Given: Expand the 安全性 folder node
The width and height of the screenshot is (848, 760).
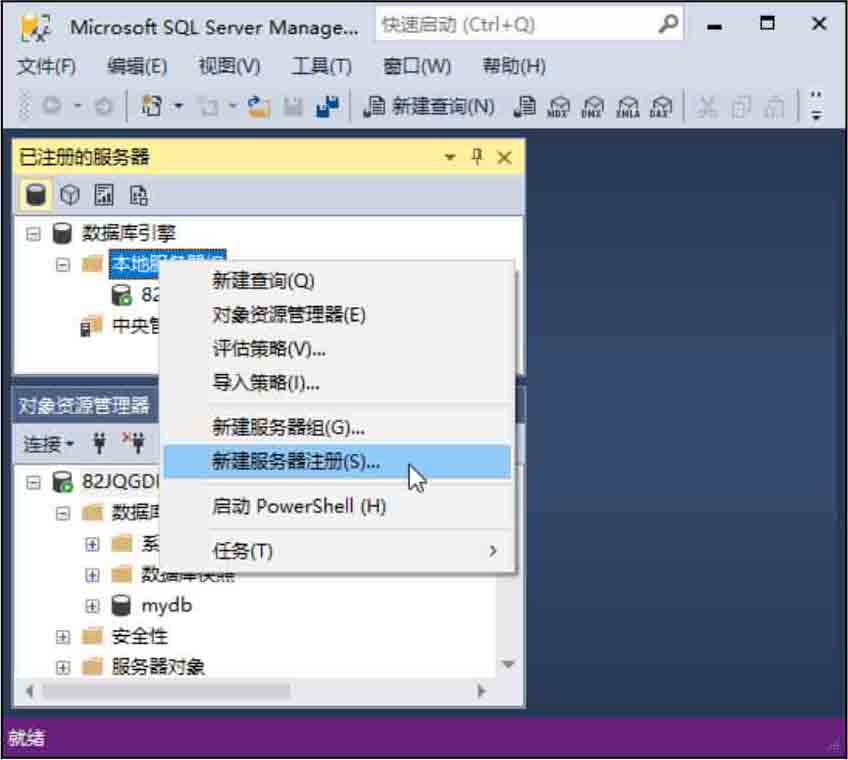Looking at the screenshot, I should tap(63, 637).
